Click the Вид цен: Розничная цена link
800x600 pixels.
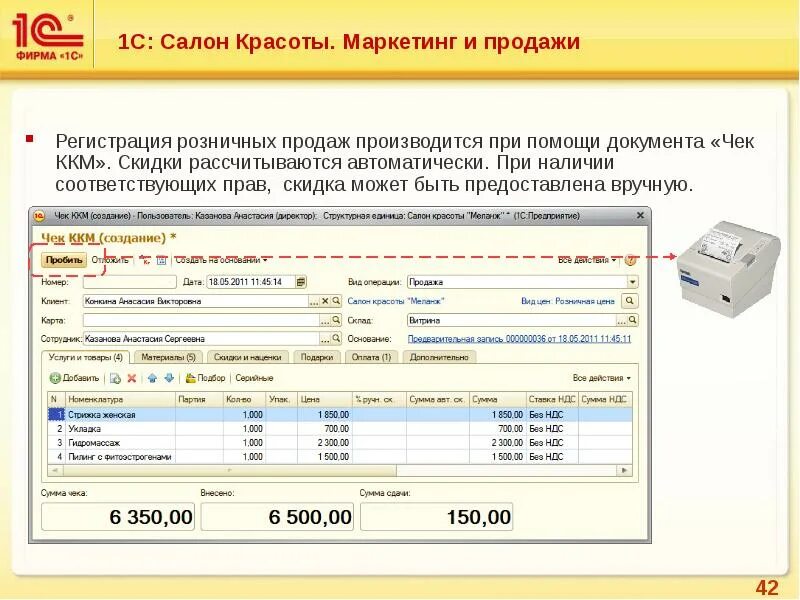point(568,301)
